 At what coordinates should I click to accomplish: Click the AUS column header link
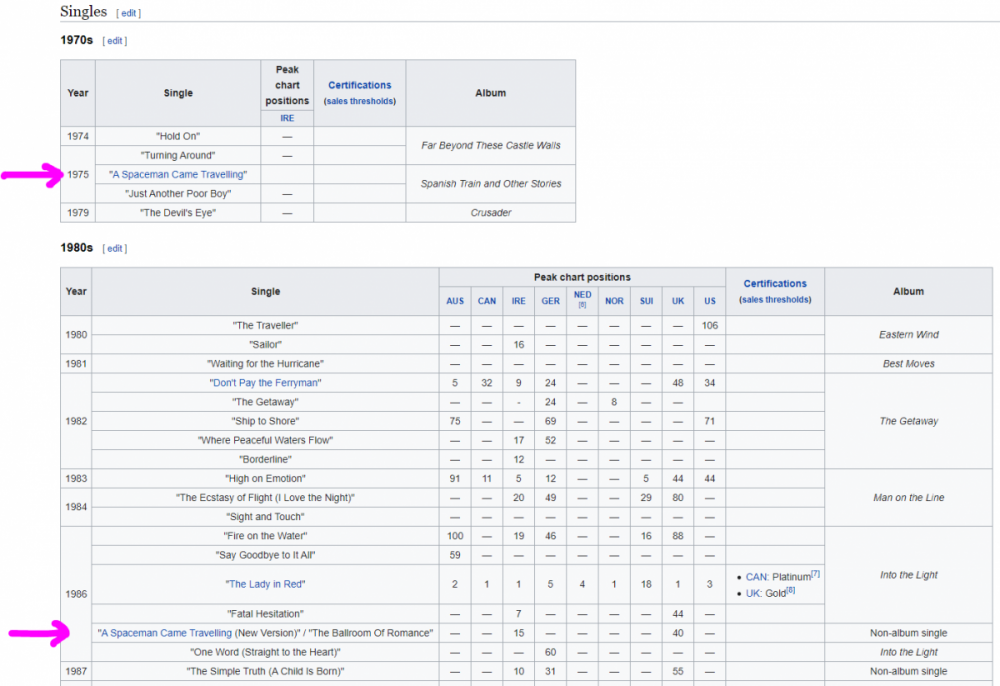tap(454, 301)
